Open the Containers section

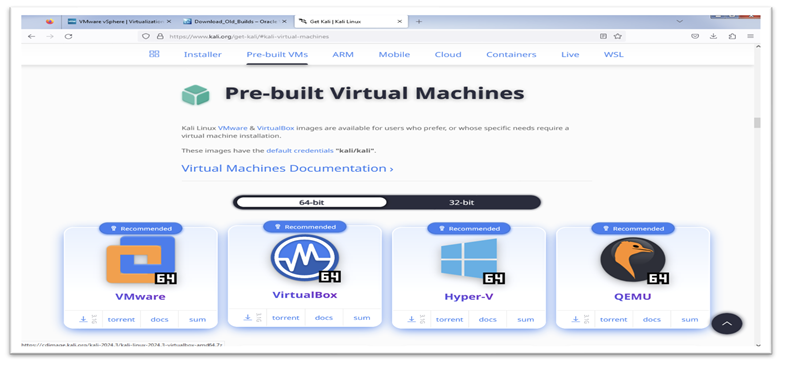511,54
